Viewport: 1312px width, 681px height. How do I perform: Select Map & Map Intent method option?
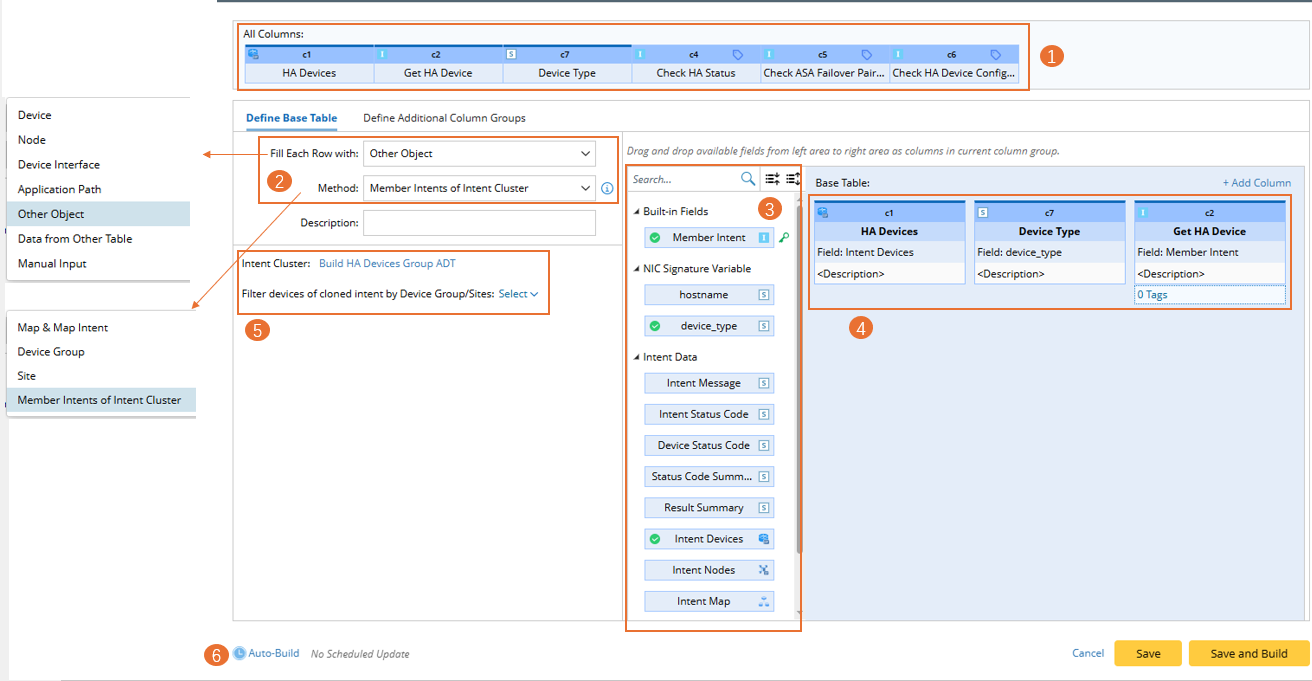click(101, 327)
